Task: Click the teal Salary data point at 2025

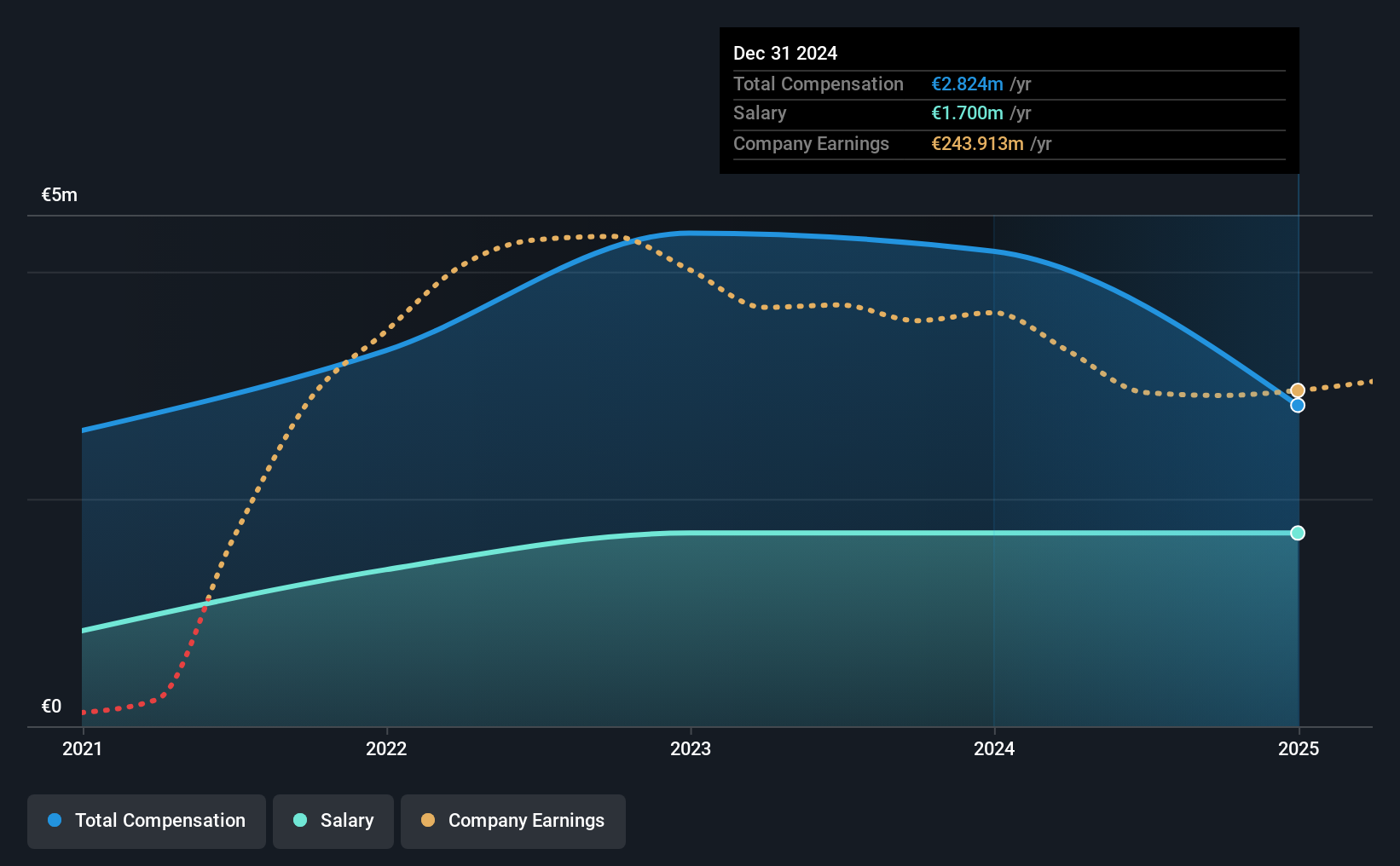Action: (x=1298, y=533)
